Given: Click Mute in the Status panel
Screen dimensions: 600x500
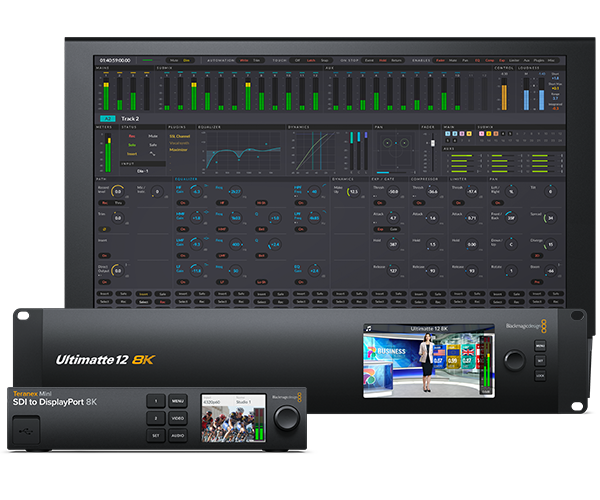Looking at the screenshot, I should pos(153,136).
